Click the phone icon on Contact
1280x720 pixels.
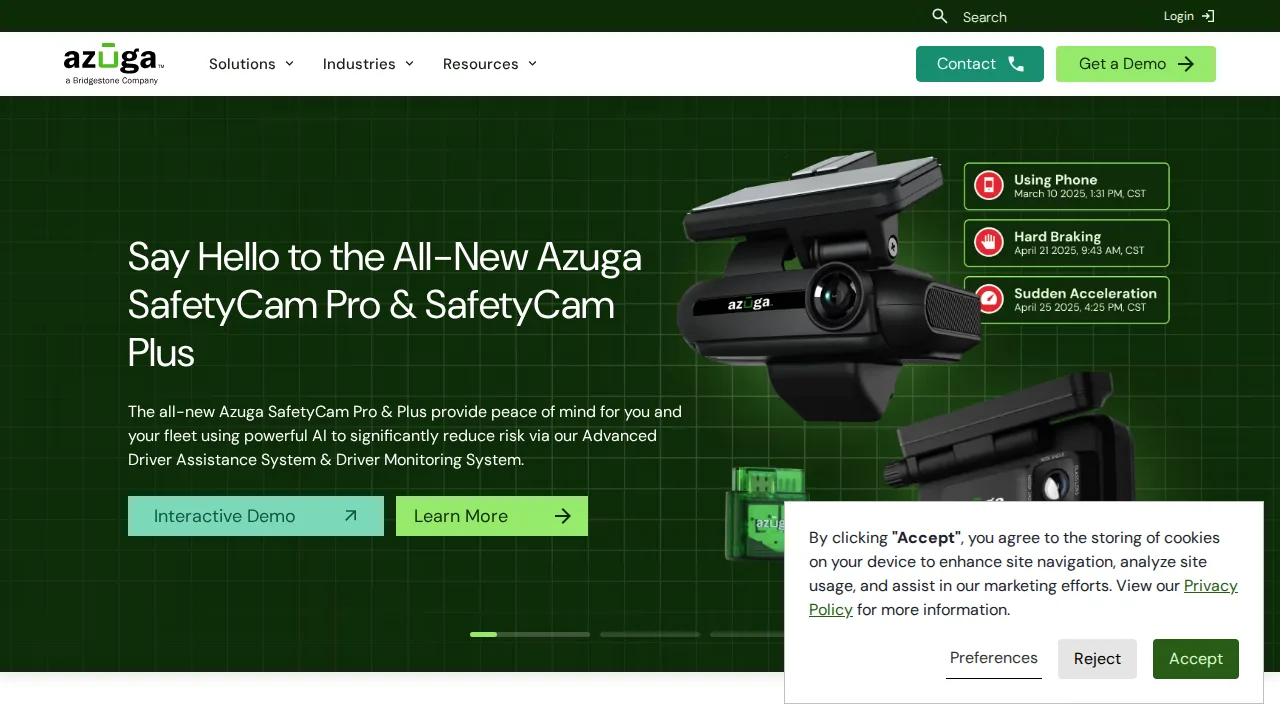click(1016, 64)
